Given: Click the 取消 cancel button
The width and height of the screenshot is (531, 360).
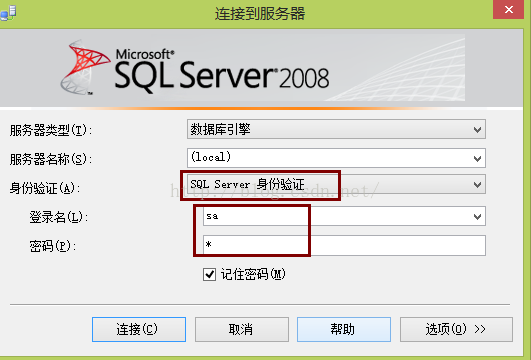Looking at the screenshot, I should [x=241, y=329].
